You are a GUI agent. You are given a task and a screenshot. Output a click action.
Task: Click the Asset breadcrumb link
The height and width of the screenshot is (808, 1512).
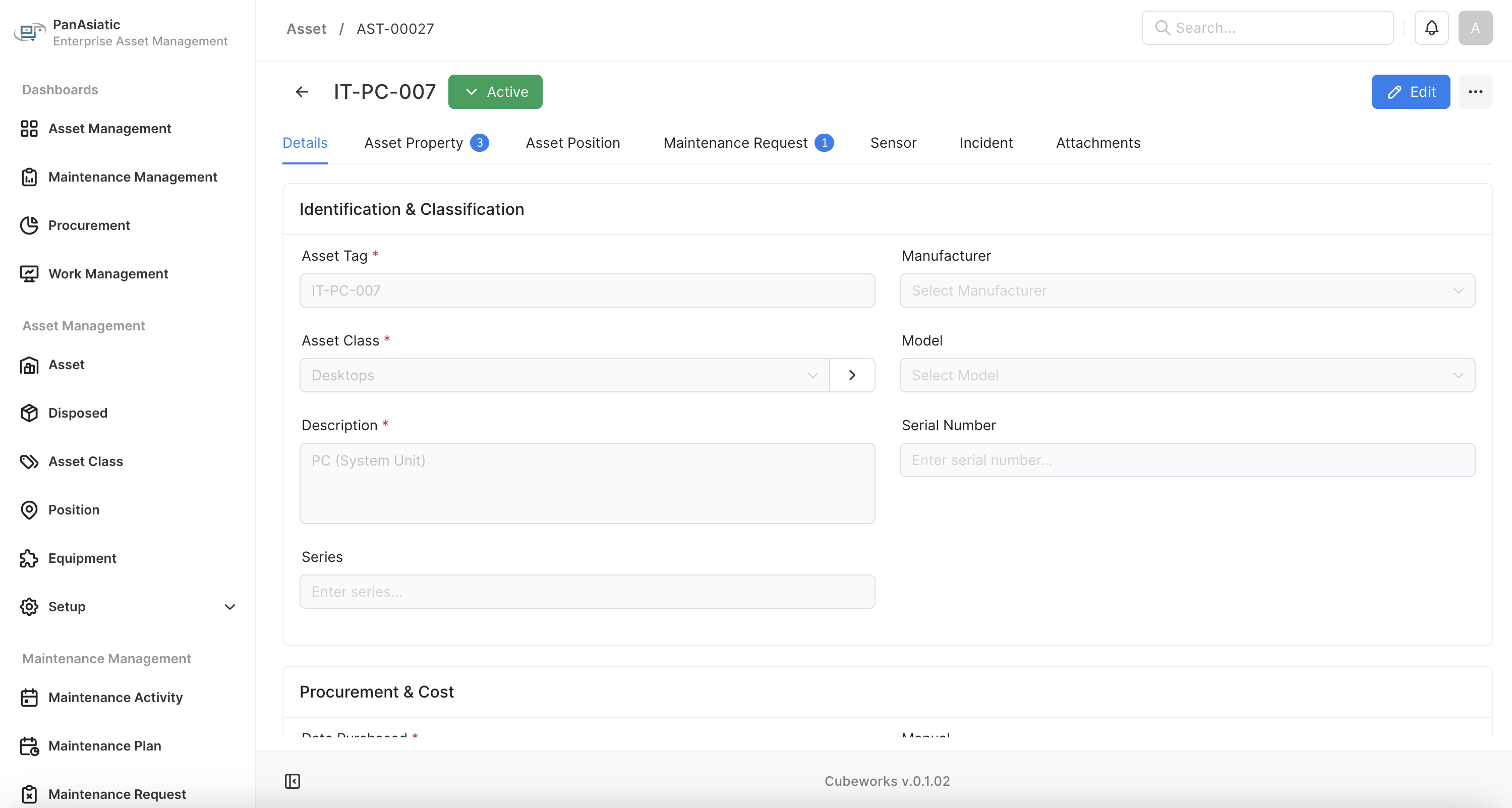[x=306, y=29]
